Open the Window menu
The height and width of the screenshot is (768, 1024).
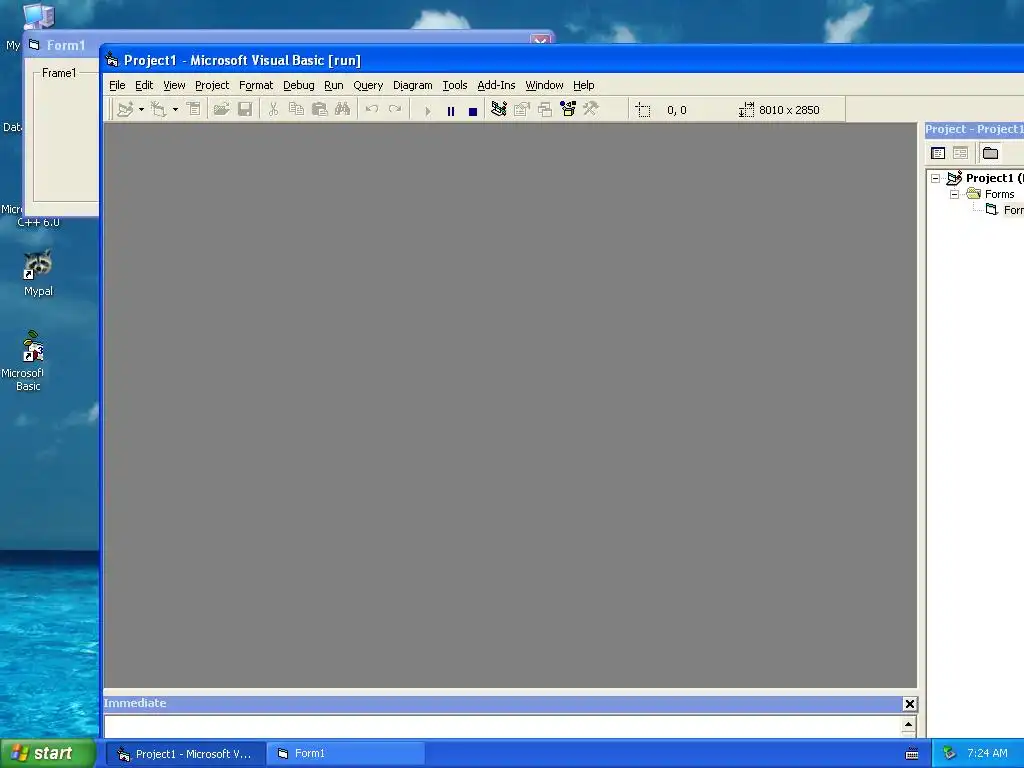point(545,85)
